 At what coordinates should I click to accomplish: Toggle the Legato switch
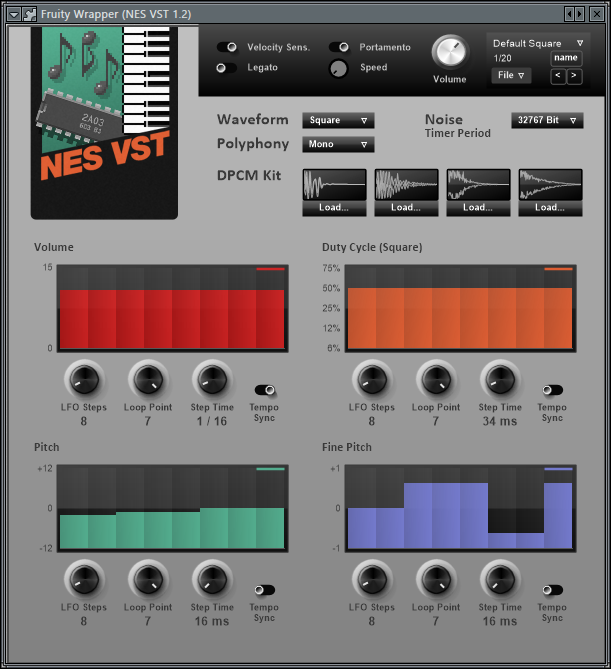click(227, 67)
